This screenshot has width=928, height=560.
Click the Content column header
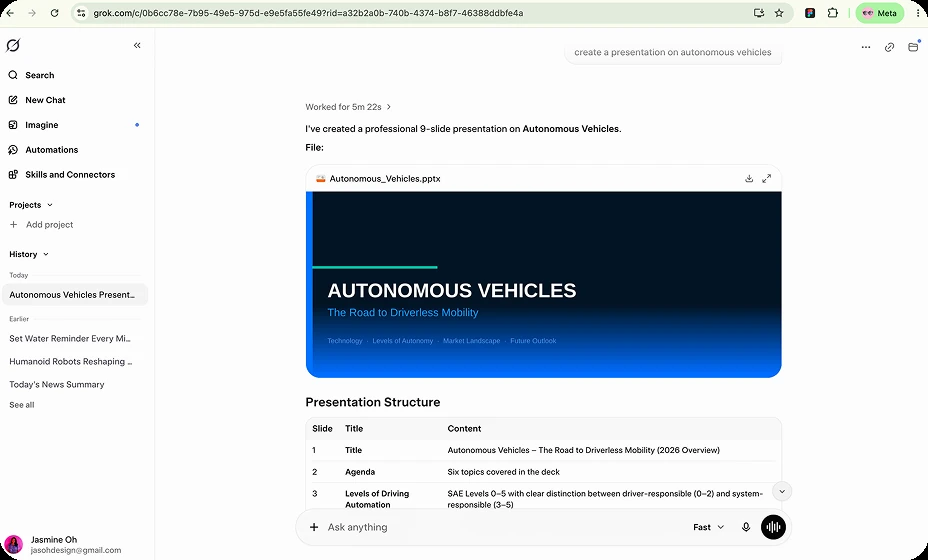point(464,429)
